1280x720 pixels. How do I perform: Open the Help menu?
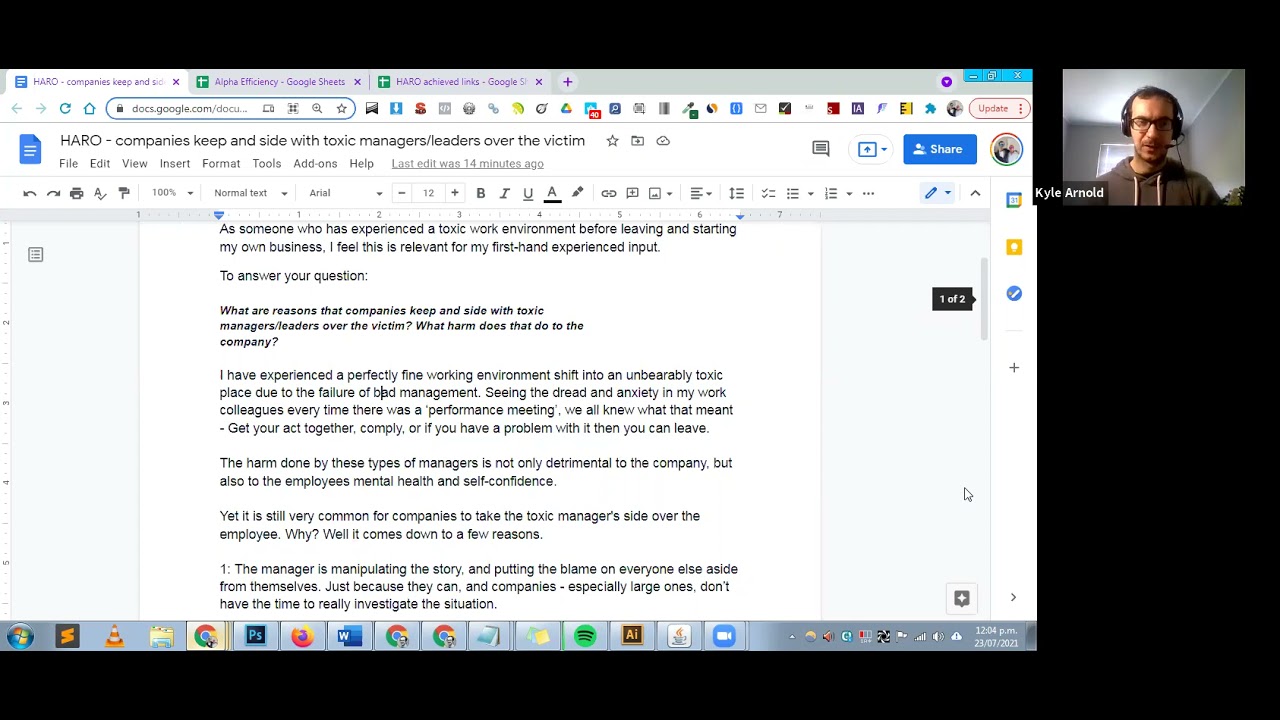(361, 164)
